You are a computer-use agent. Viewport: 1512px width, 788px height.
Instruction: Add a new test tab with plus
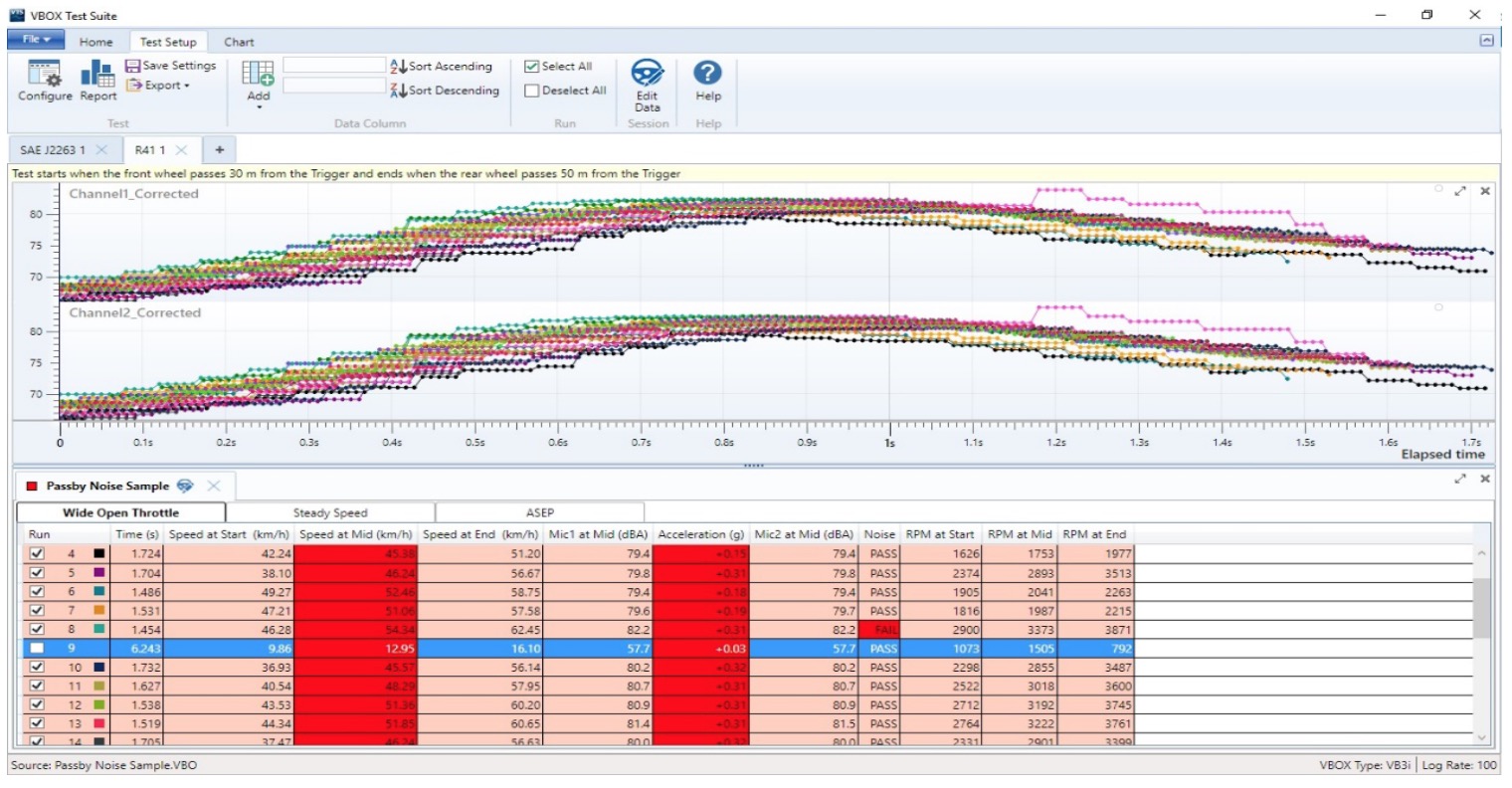(219, 150)
